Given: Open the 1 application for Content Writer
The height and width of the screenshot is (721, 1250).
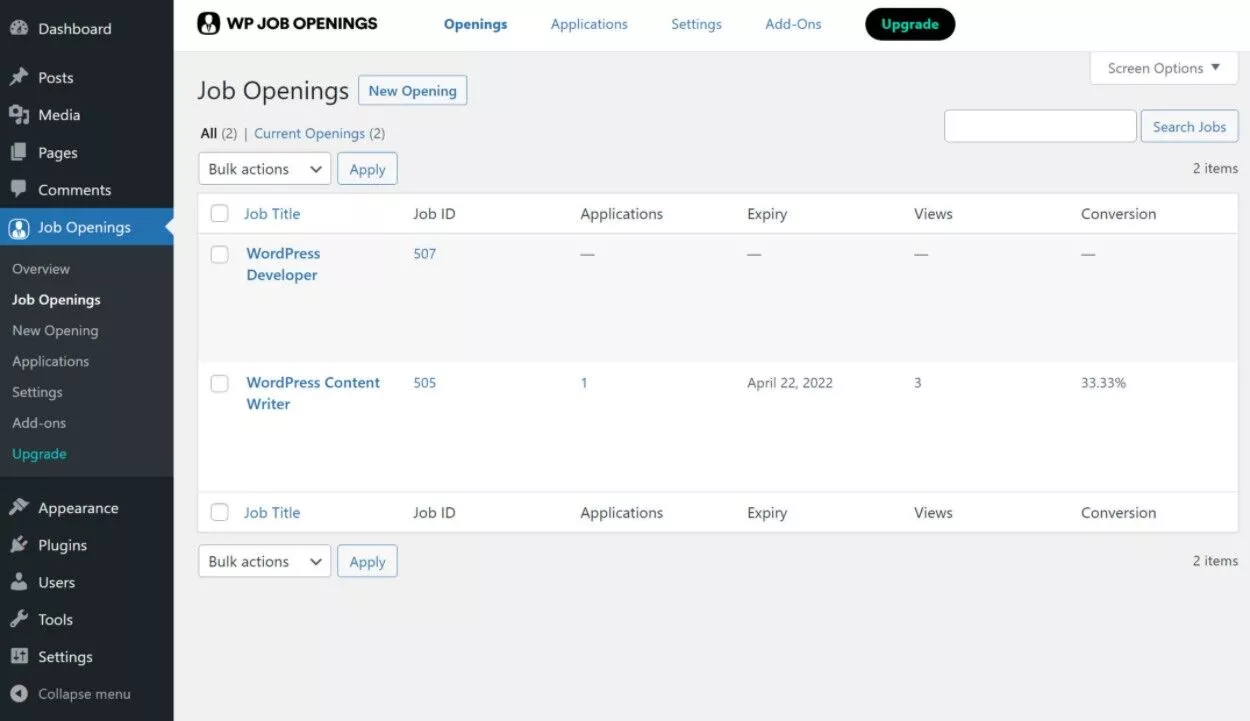Looking at the screenshot, I should click(584, 383).
